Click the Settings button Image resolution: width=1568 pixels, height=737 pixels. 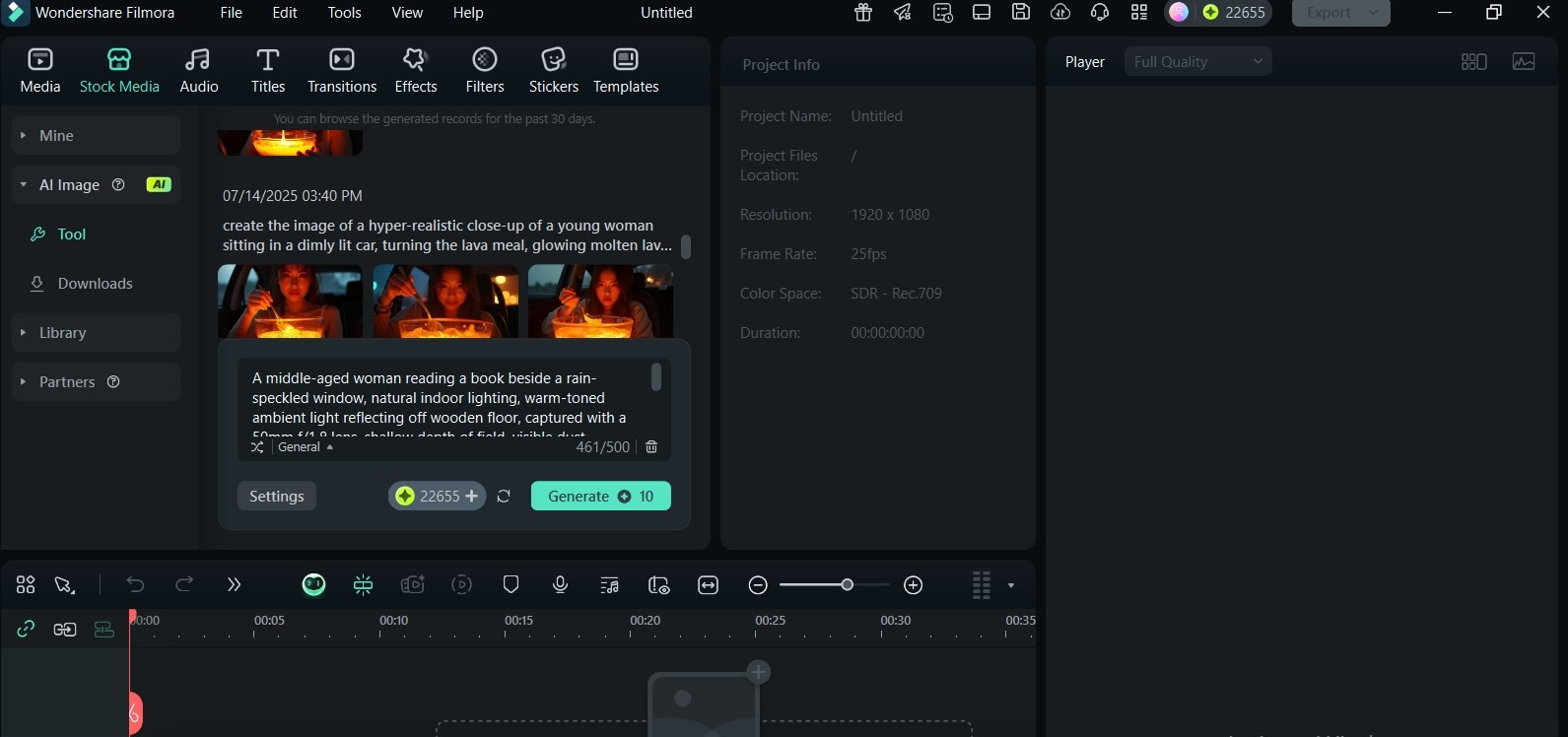pos(276,496)
